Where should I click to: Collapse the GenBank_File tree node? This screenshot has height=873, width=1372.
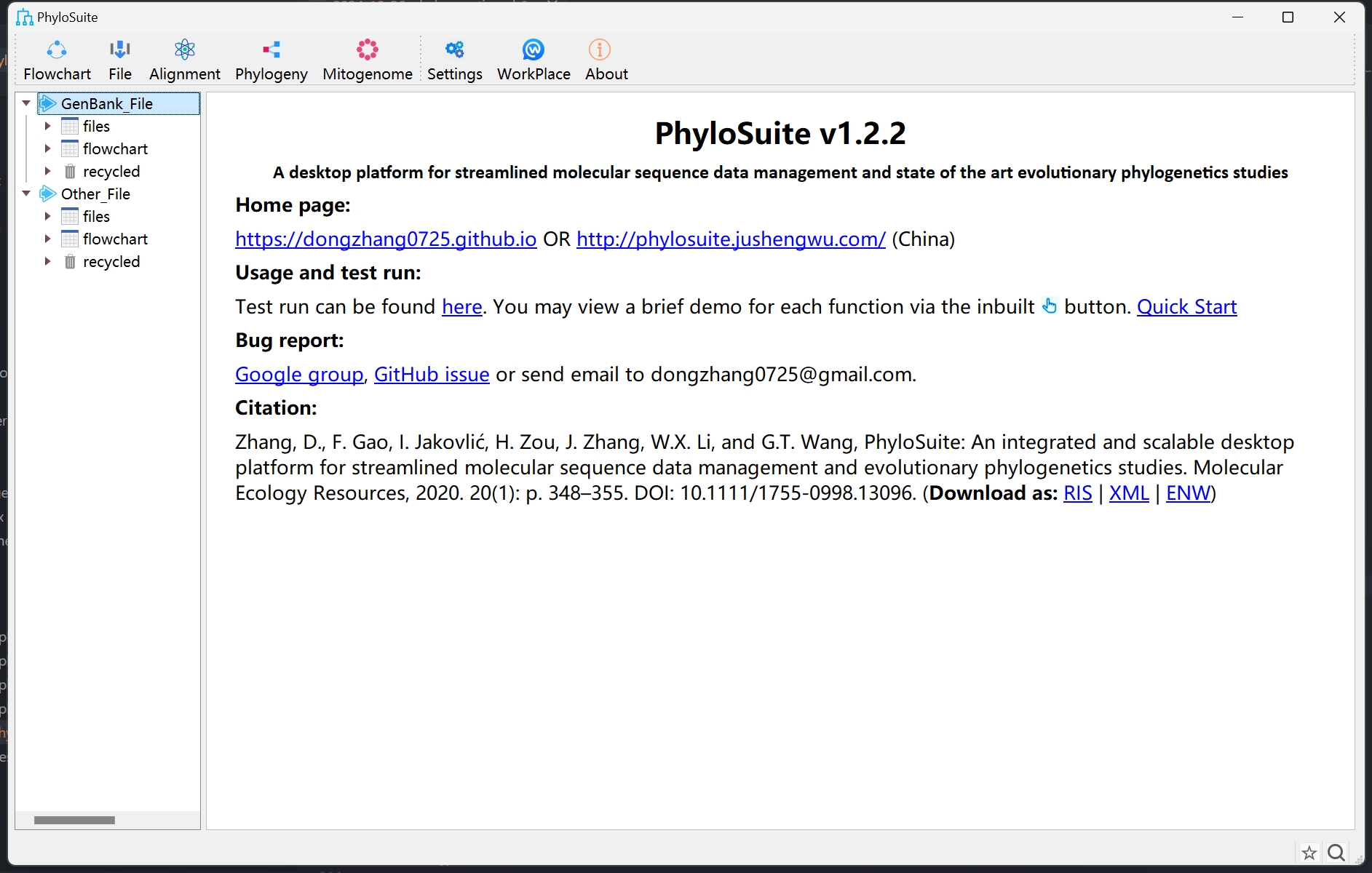(27, 104)
